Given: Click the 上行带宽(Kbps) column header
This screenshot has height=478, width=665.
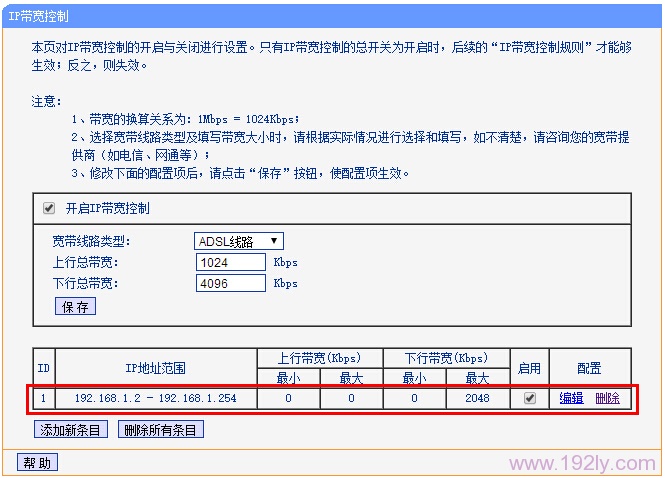Looking at the screenshot, I should click(x=320, y=358).
